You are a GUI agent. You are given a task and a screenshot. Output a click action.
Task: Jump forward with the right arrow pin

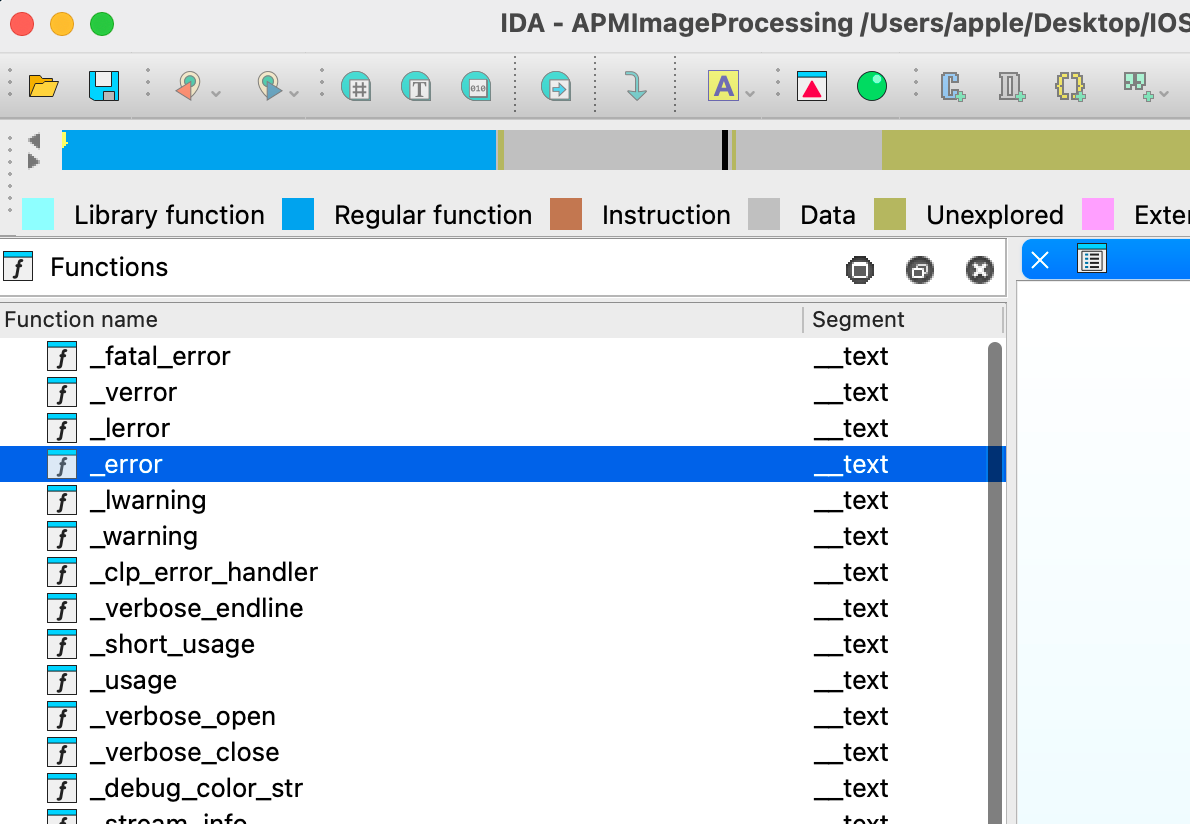click(269, 86)
